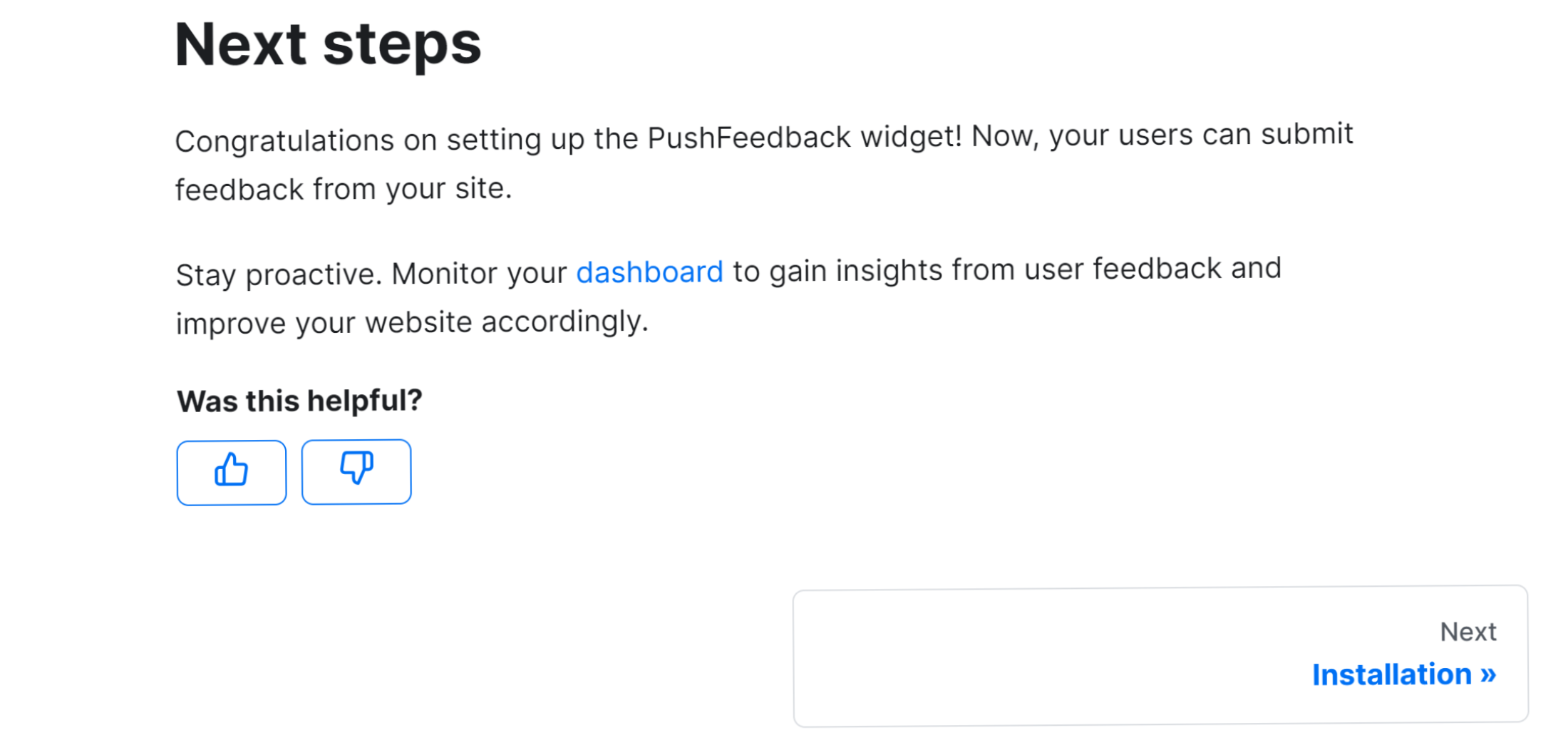Click the thumbs up icon
1568x755 pixels.
[231, 470]
